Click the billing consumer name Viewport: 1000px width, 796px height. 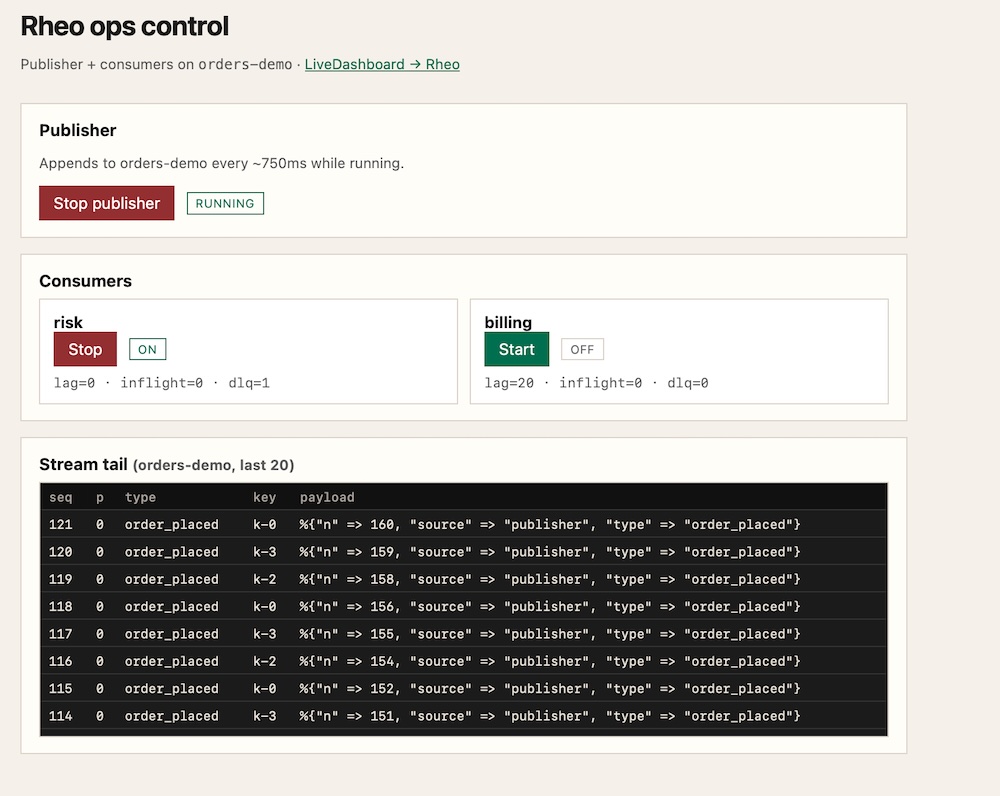[x=508, y=322]
